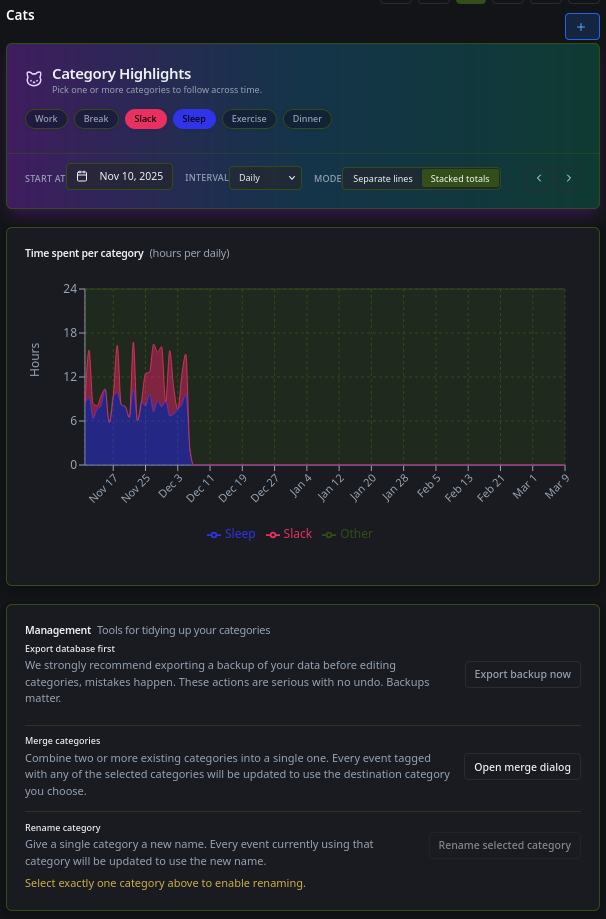Click the cat icon beside Category Highlights

(x=34, y=79)
